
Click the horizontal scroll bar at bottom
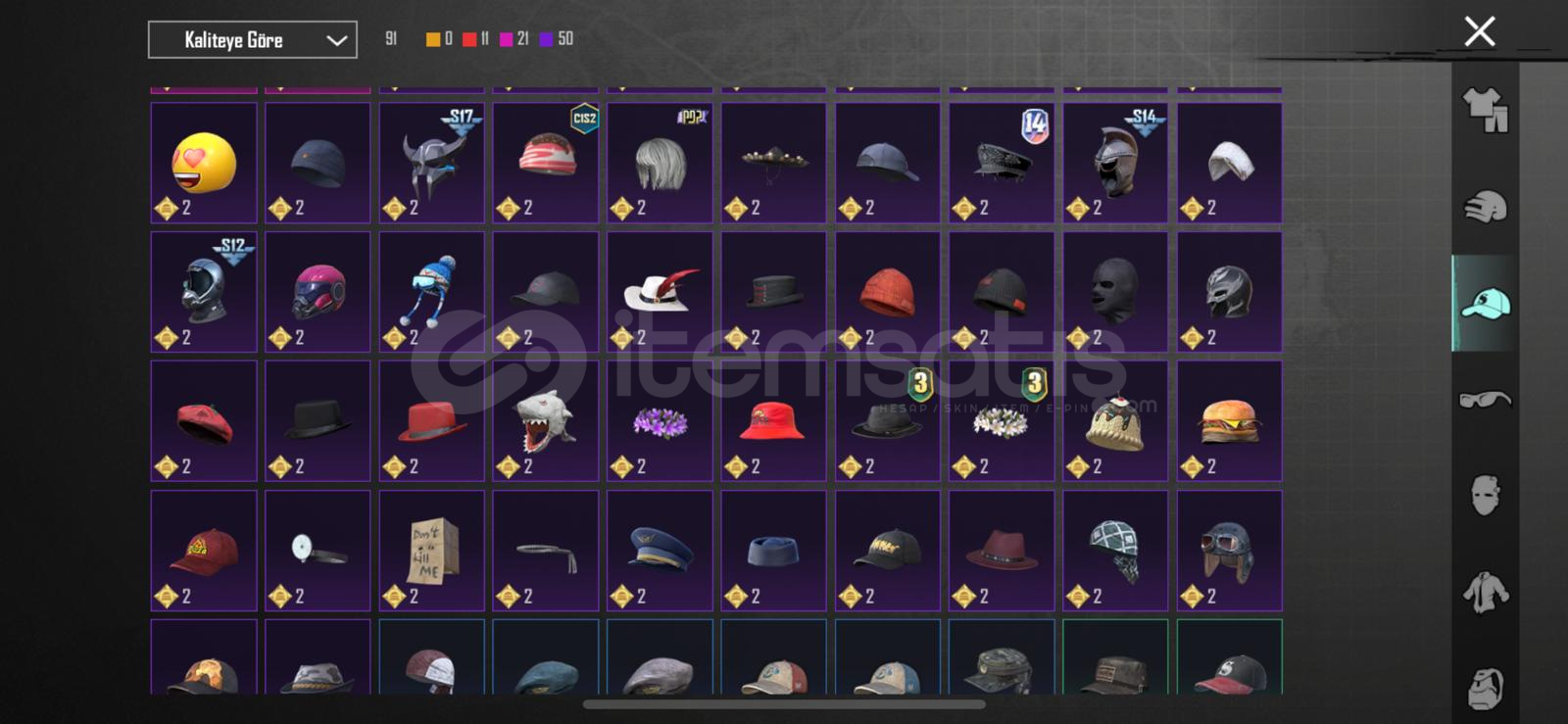(x=784, y=704)
